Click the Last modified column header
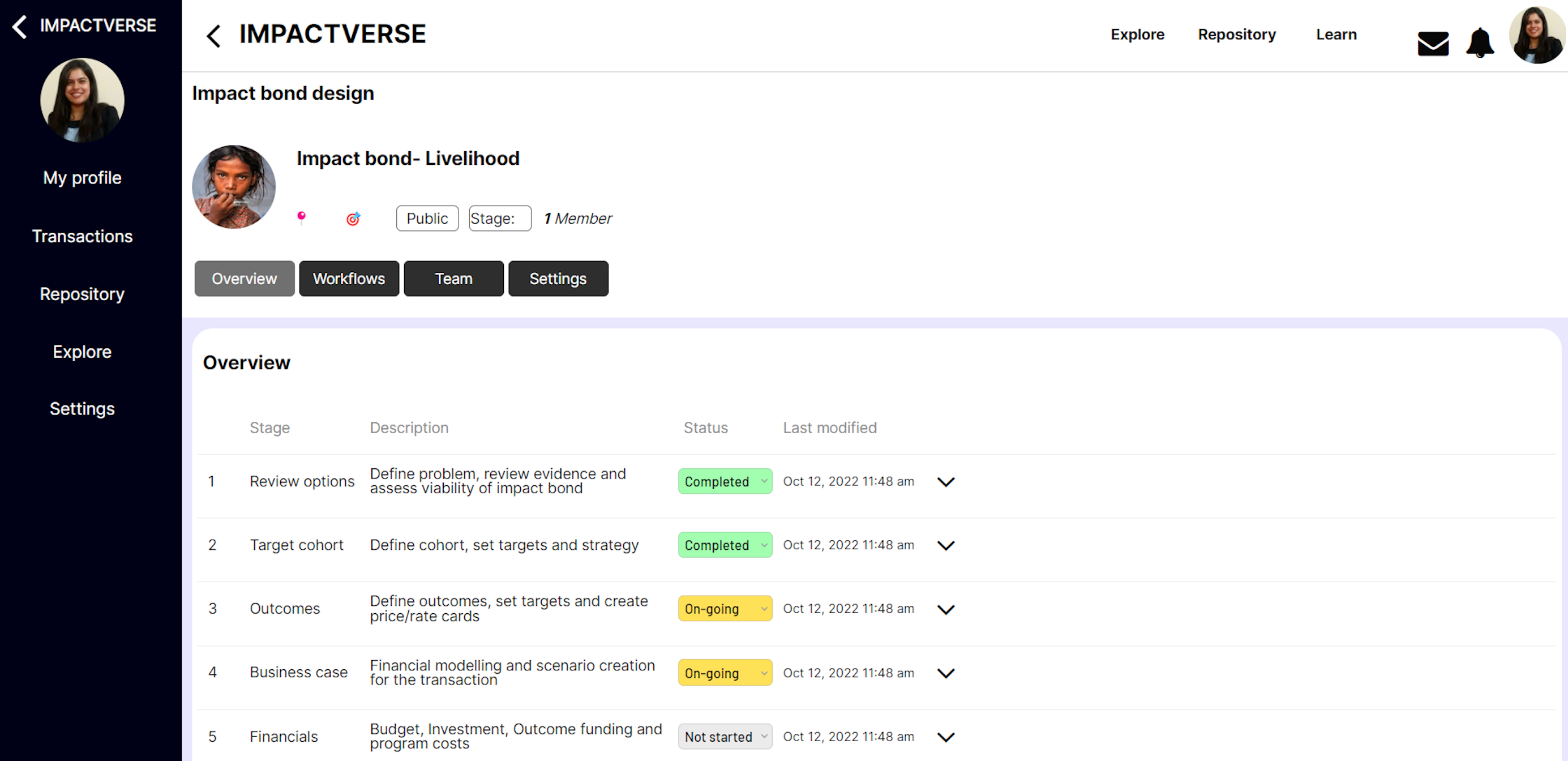The image size is (1568, 761). (x=830, y=428)
